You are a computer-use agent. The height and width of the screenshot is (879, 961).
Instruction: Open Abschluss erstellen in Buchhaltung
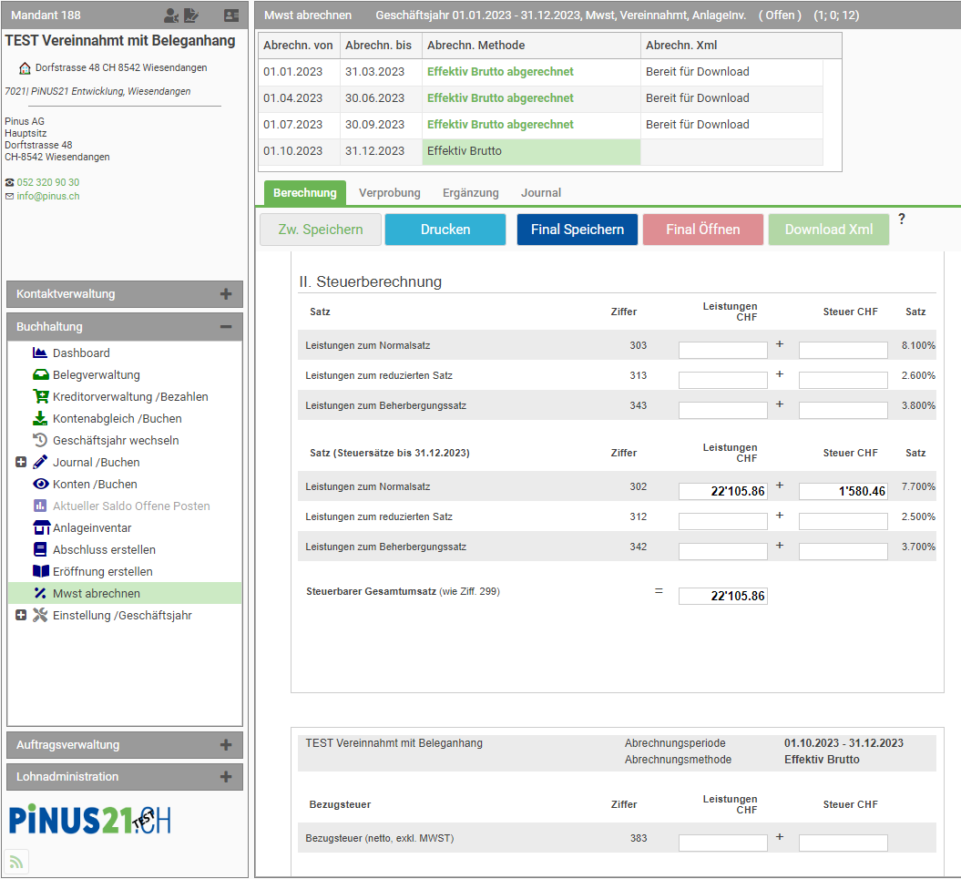104,549
